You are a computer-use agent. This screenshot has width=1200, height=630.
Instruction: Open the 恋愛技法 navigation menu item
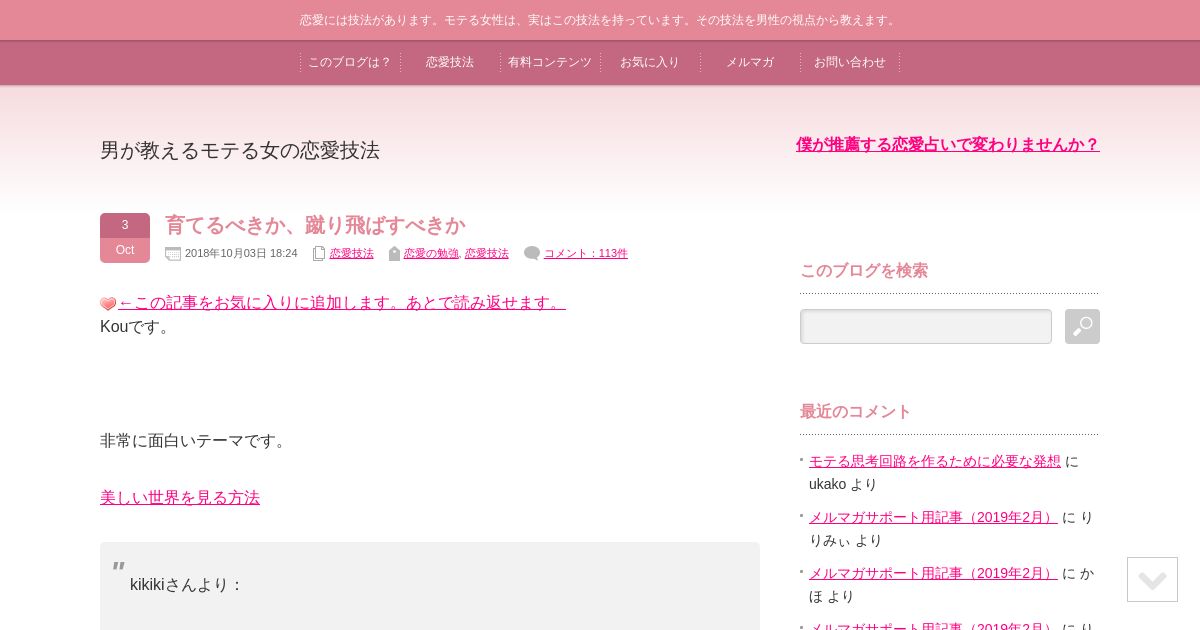point(450,62)
